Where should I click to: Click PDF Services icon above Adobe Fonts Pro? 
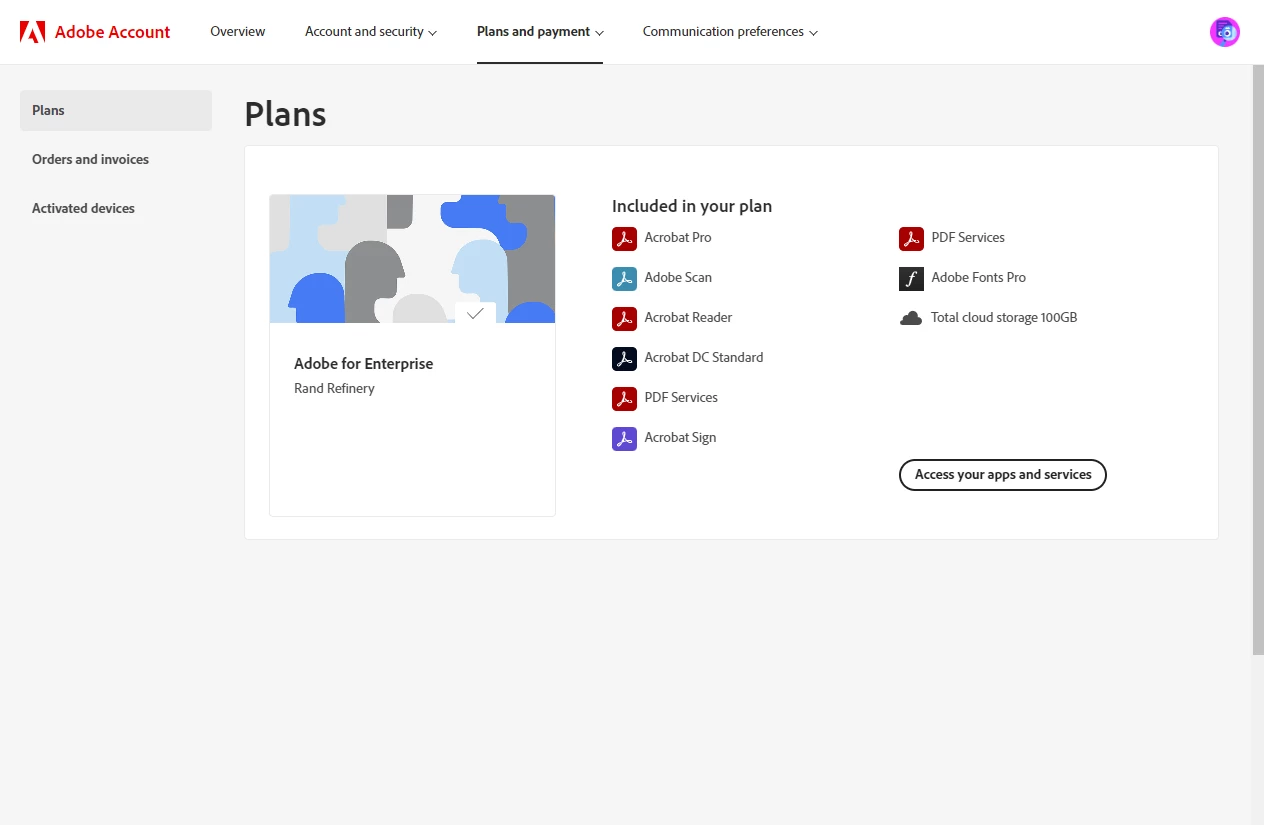[911, 239]
